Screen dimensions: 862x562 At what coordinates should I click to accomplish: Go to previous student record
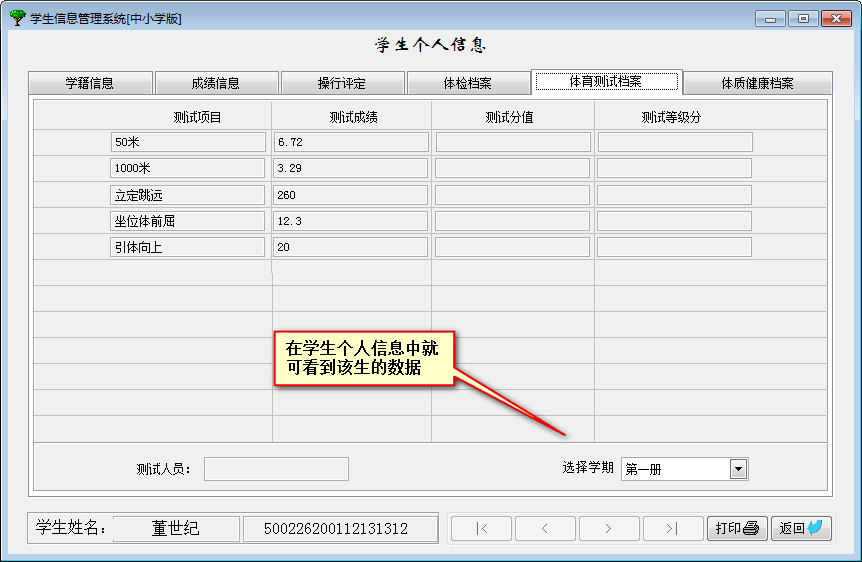click(545, 528)
